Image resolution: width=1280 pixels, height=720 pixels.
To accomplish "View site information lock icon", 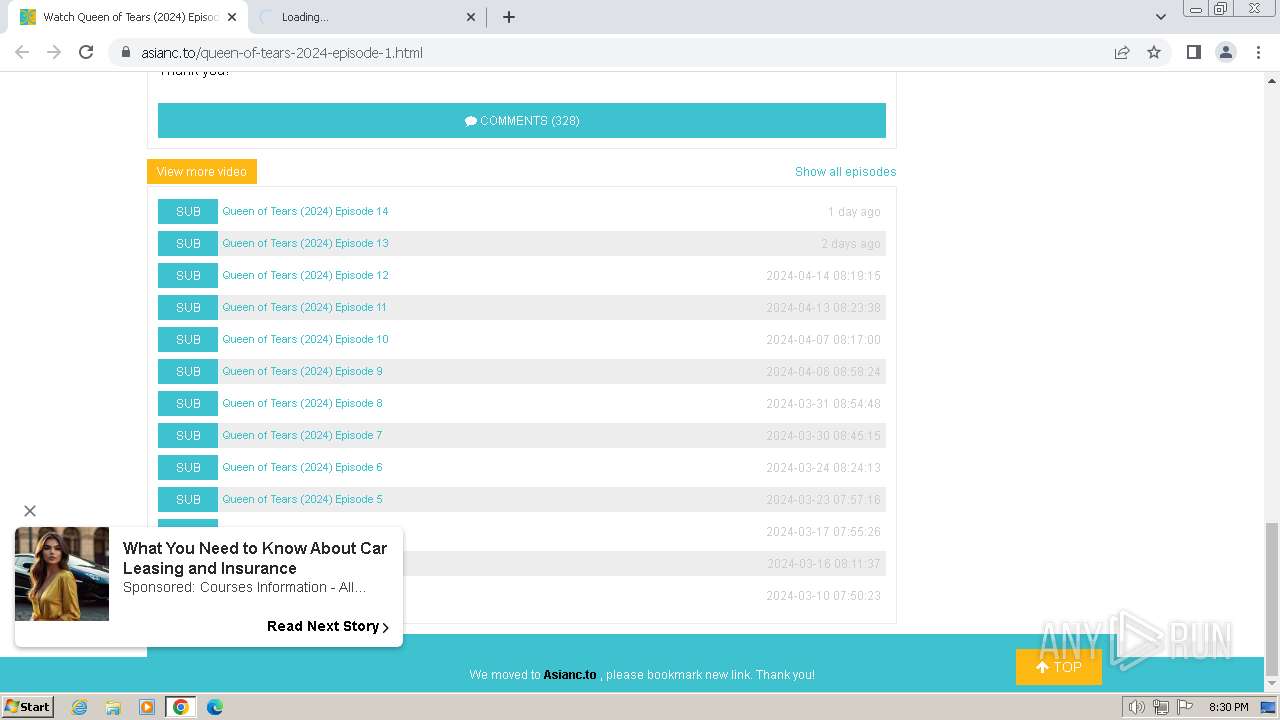I will 125,52.
